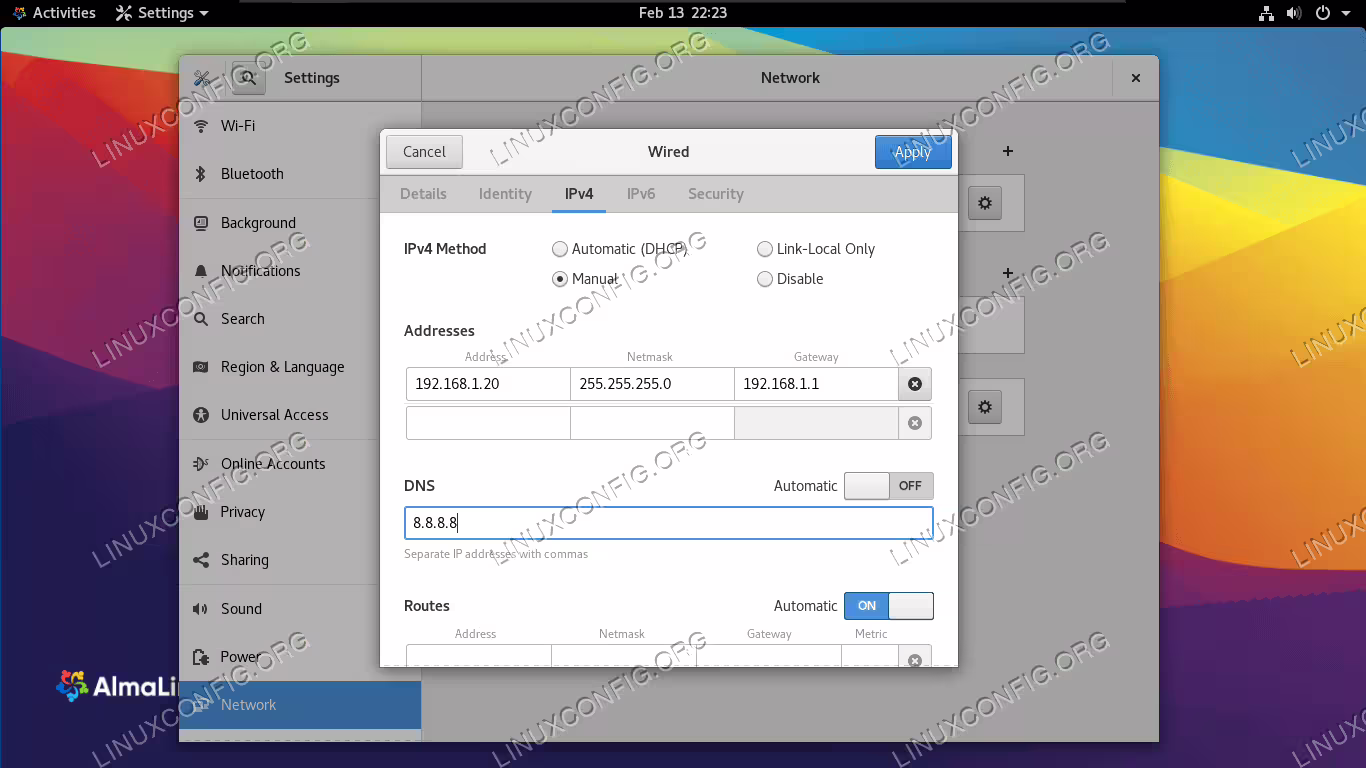Open the clock Feb 13 22:23
Screen dimensions: 1366x768
pyautogui.click(x=683, y=13)
